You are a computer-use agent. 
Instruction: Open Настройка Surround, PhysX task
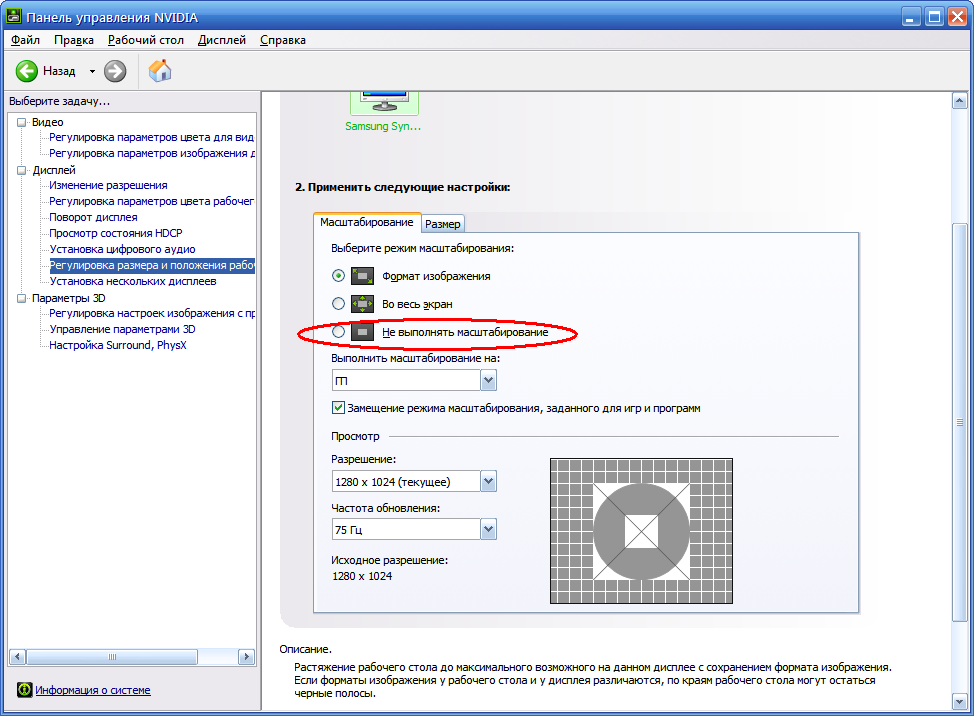point(118,345)
